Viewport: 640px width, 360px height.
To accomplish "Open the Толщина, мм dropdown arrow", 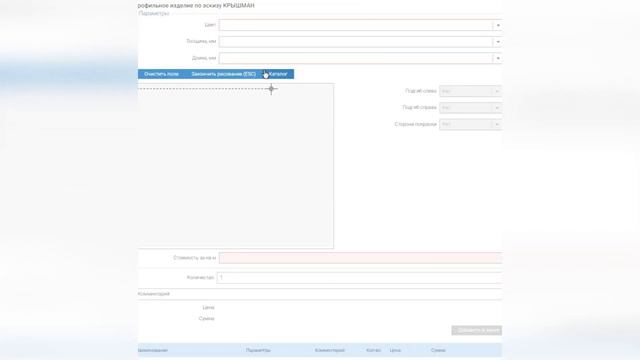I will point(498,42).
